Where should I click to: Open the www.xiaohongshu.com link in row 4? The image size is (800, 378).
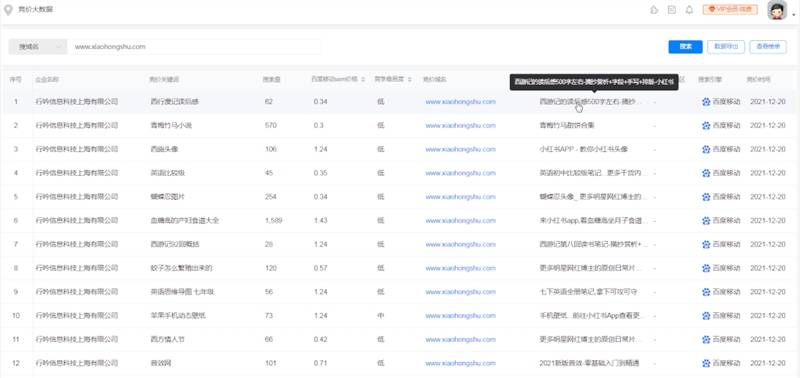pos(460,173)
